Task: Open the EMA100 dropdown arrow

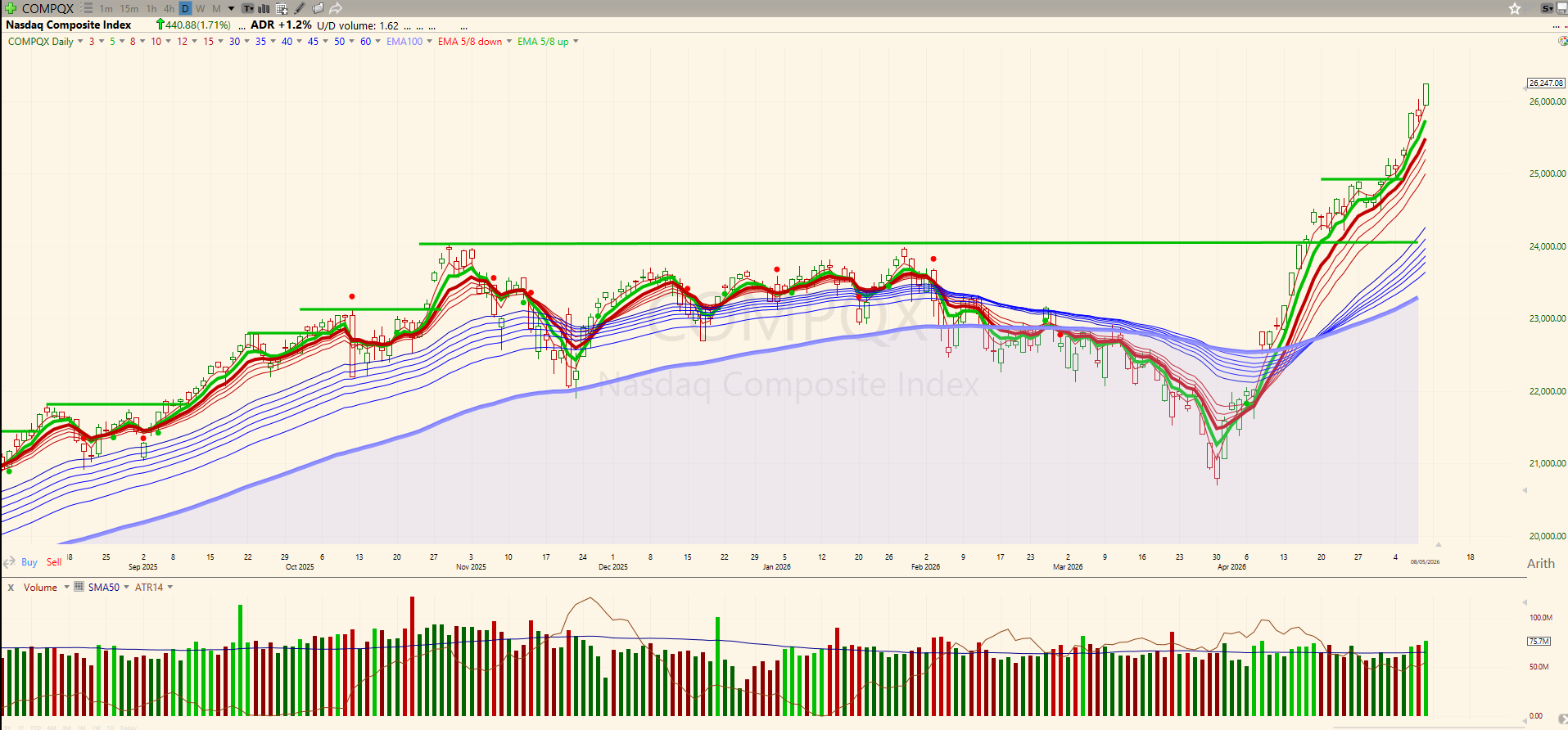Action: coord(429,41)
